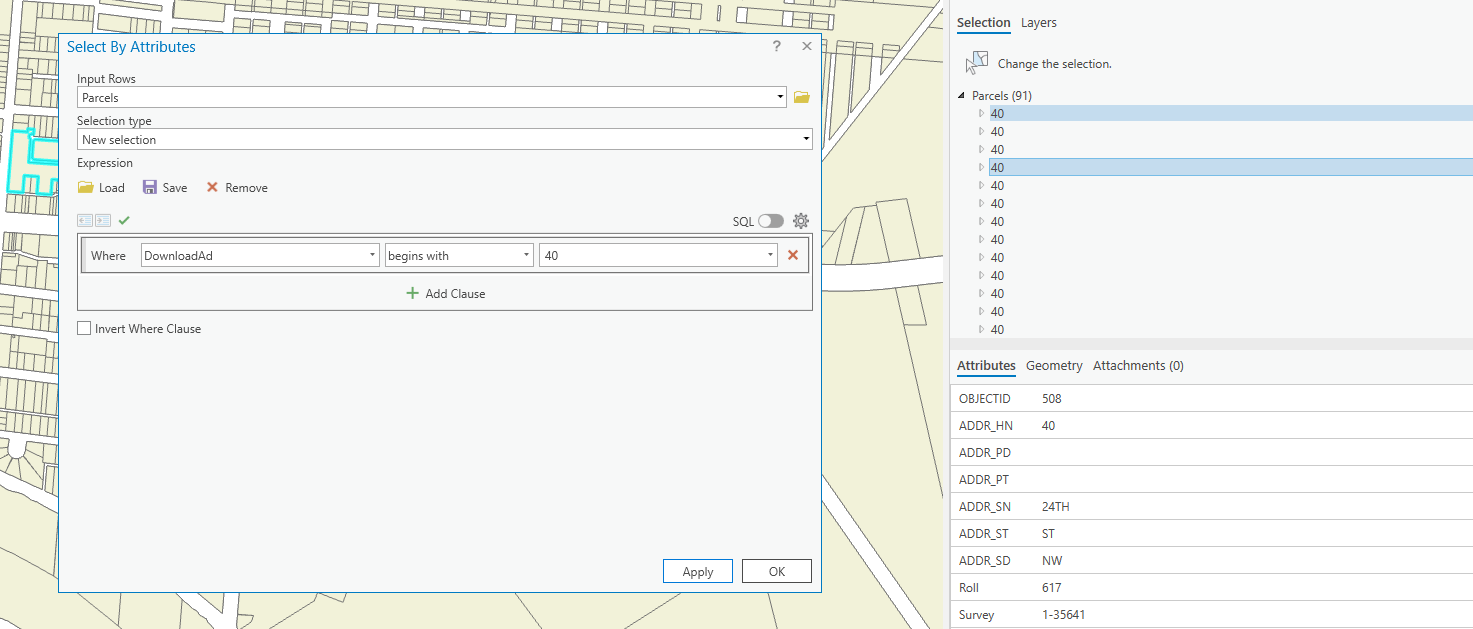Switch to the Layers tab
1473x629 pixels.
coord(1038,22)
